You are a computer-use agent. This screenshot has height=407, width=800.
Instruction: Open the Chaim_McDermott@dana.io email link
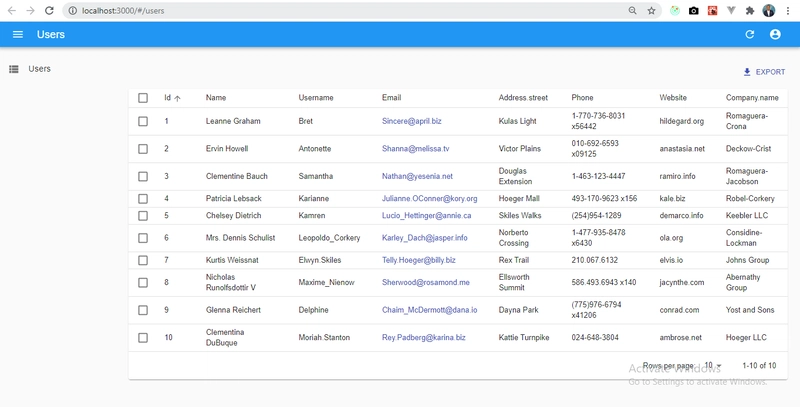pyautogui.click(x=430, y=310)
